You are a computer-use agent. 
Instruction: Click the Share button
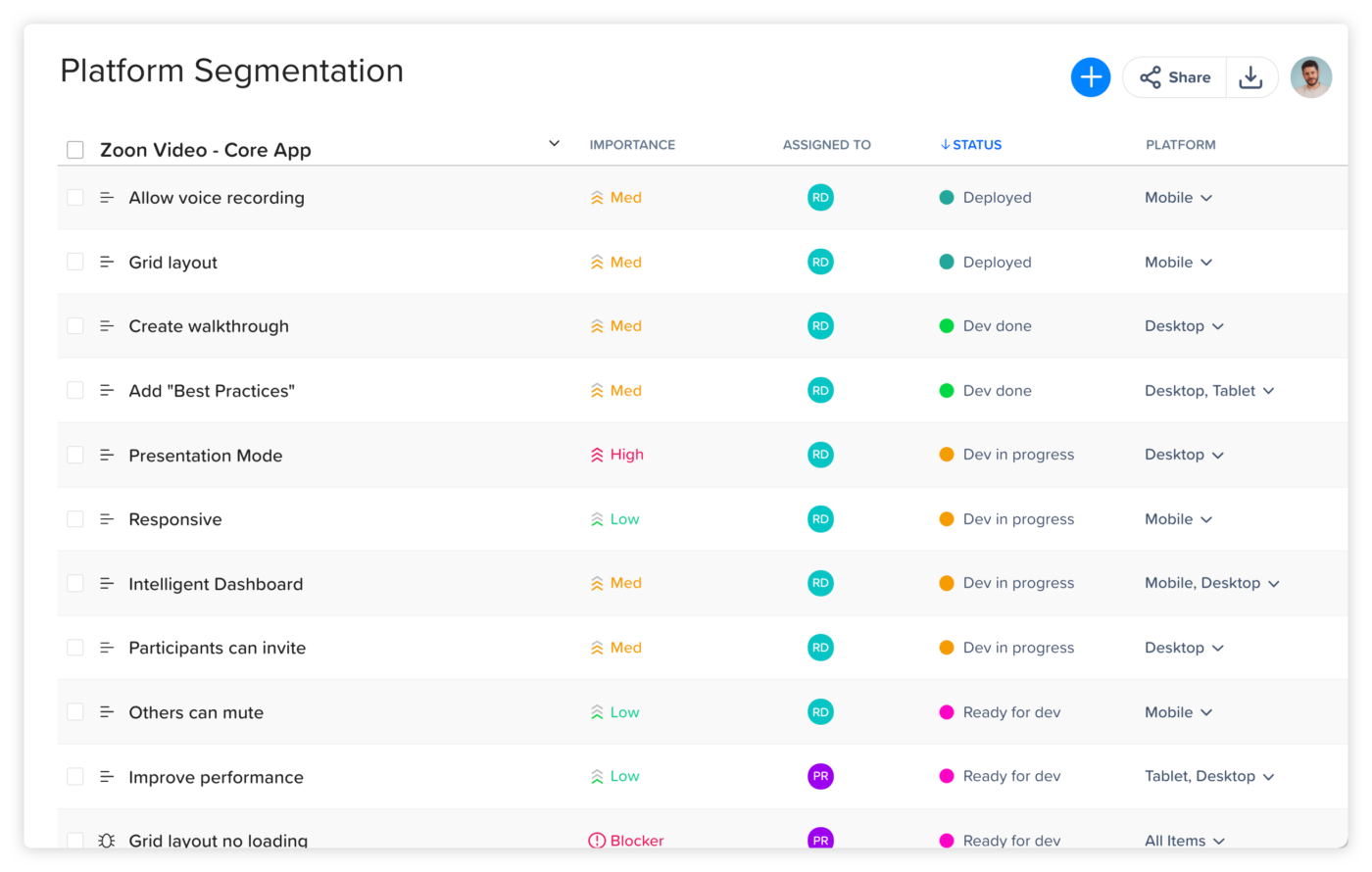pos(1175,77)
